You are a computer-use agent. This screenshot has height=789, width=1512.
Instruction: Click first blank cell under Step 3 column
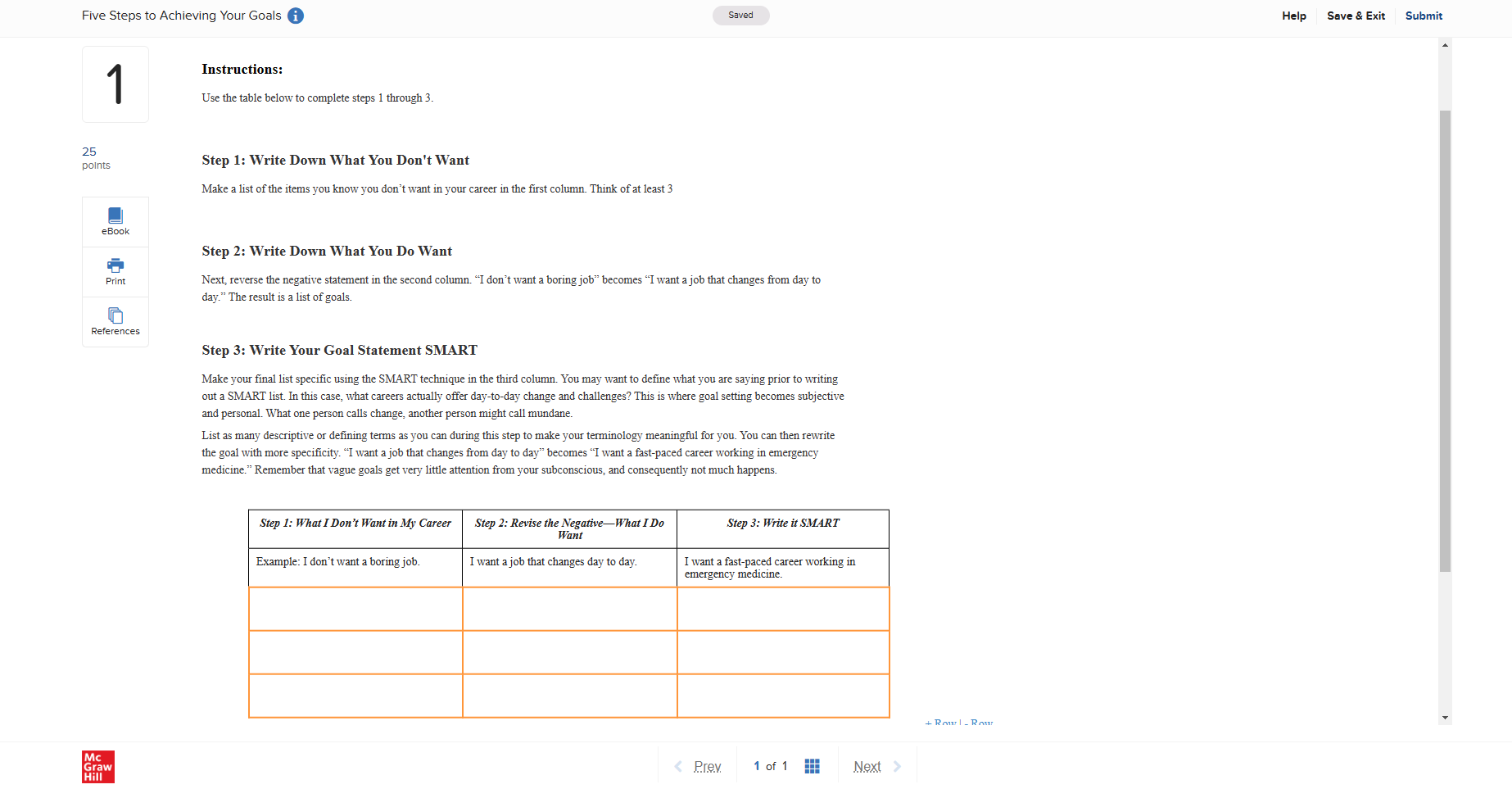(784, 609)
